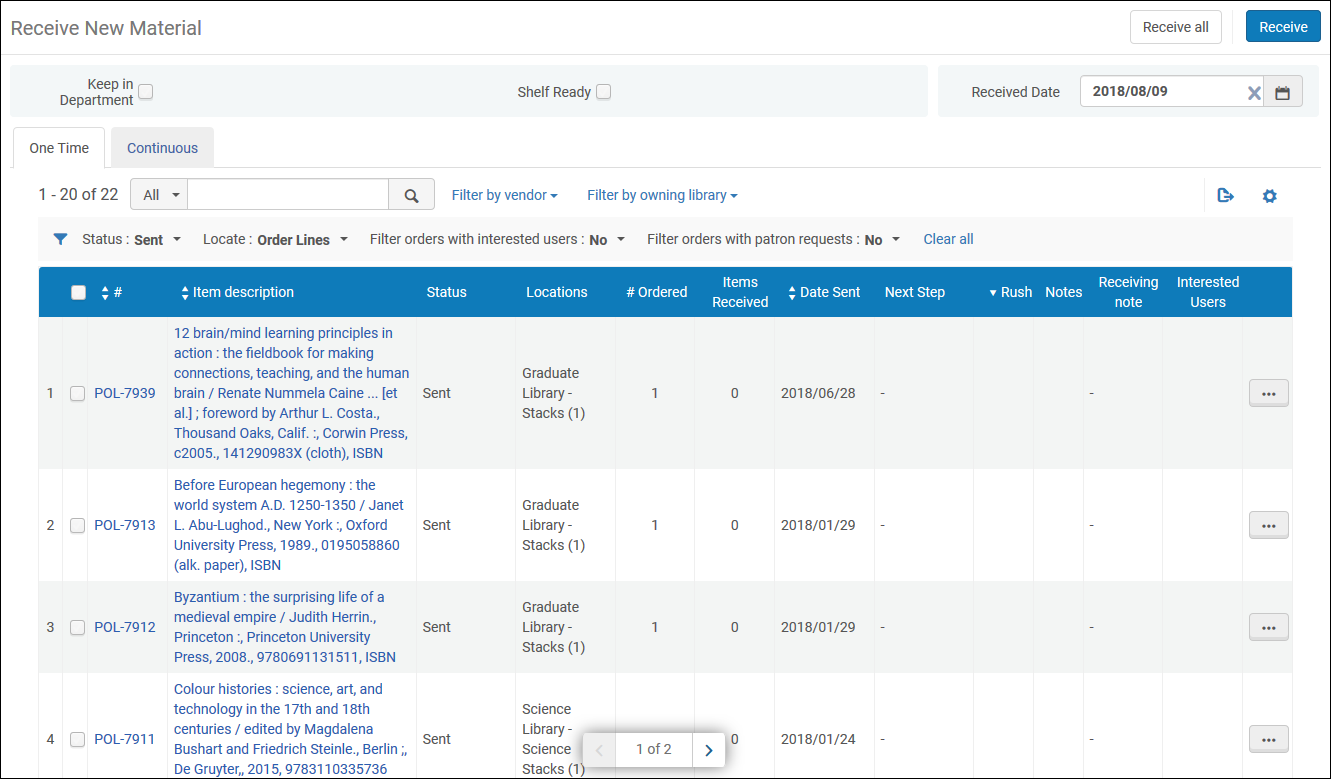Click the 1 - 20 of 22 count text
This screenshot has width=1331, height=779.
78,195
